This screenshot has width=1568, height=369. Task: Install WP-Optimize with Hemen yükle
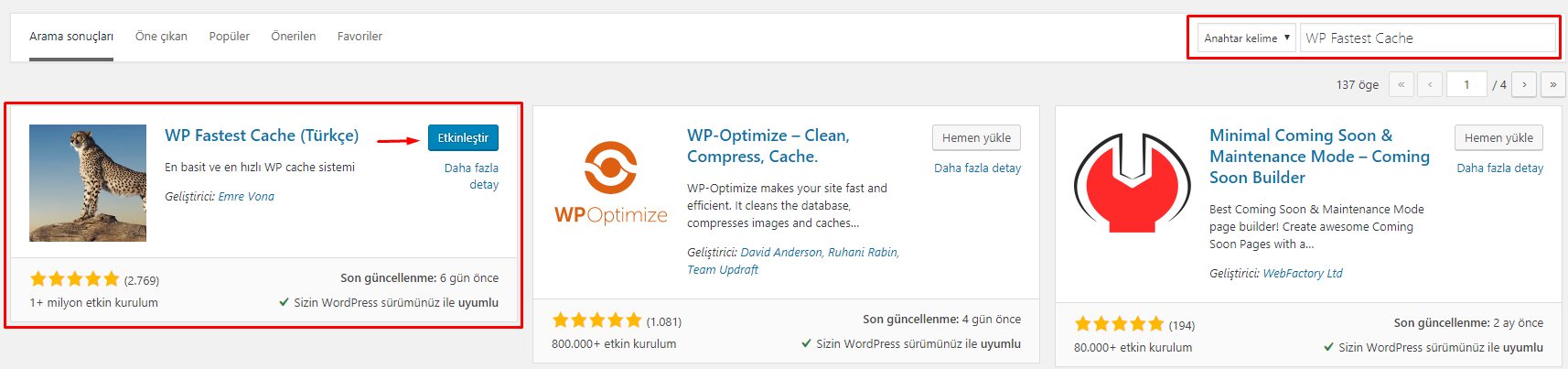click(x=976, y=137)
